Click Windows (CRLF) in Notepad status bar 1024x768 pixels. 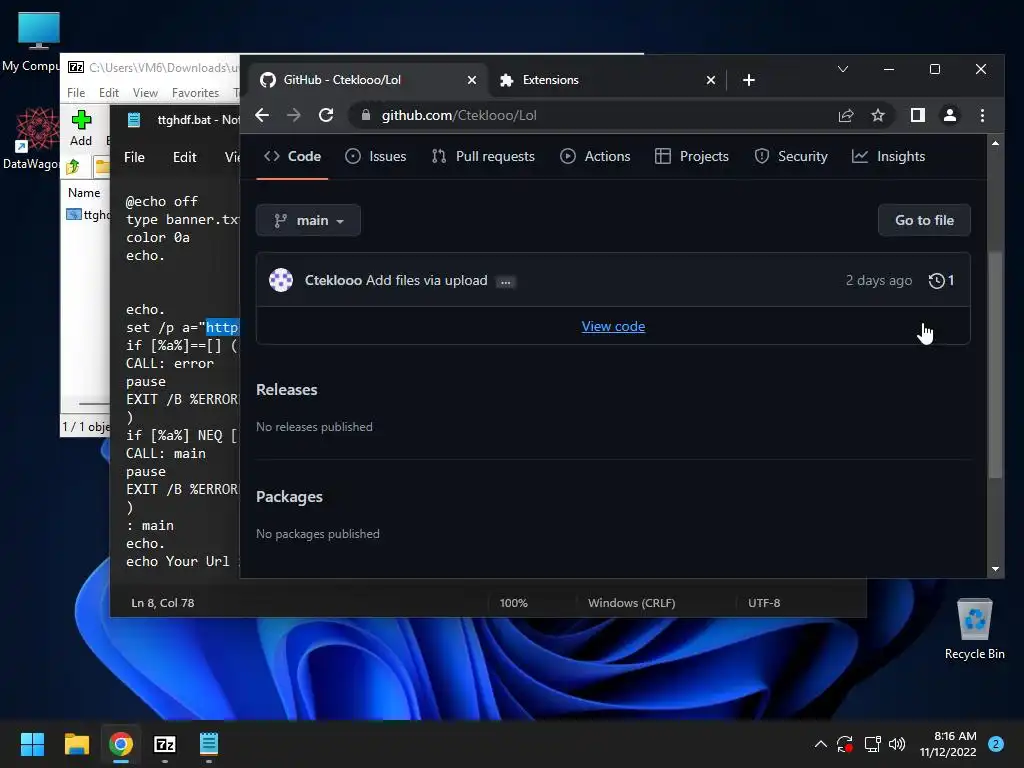tap(632, 603)
